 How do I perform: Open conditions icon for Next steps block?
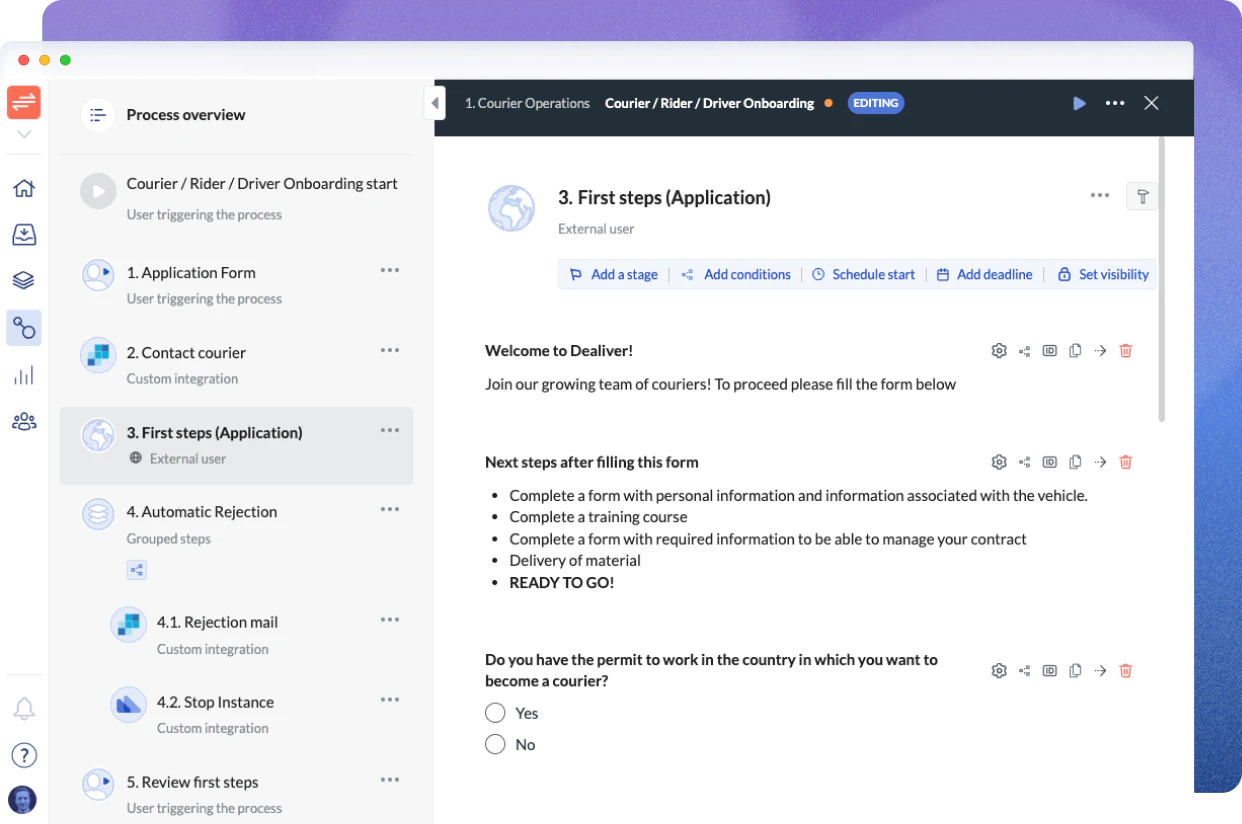point(1024,462)
